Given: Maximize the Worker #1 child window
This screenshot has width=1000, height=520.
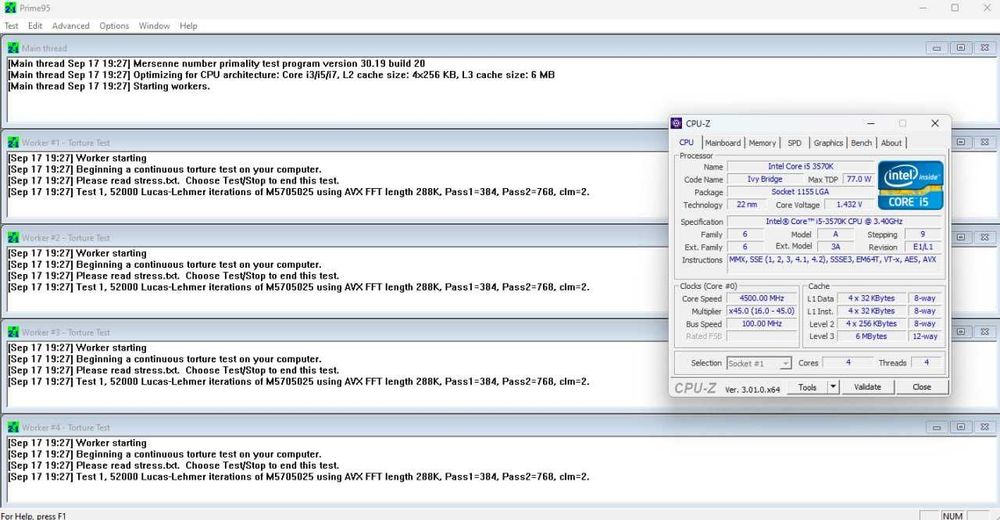Looking at the screenshot, I should point(960,142).
